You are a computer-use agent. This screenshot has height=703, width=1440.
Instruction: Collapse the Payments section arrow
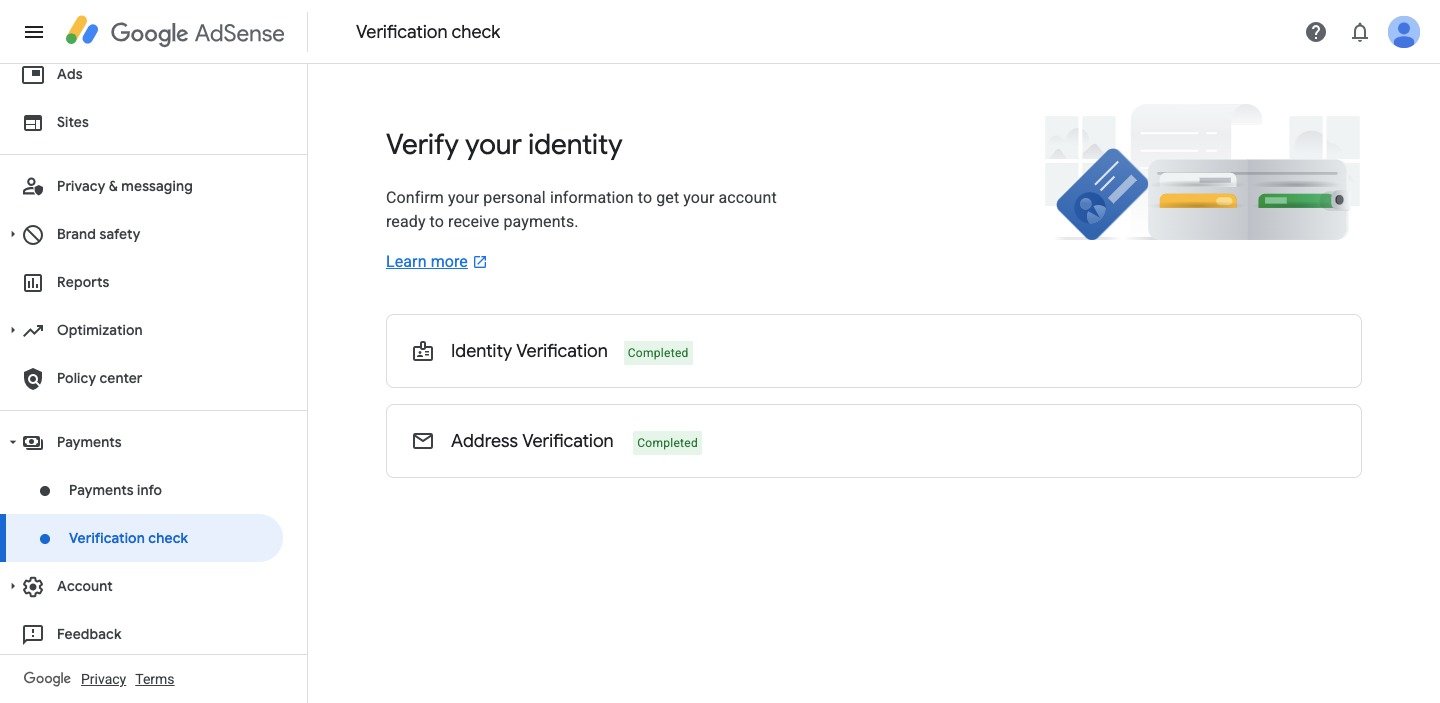[13, 442]
